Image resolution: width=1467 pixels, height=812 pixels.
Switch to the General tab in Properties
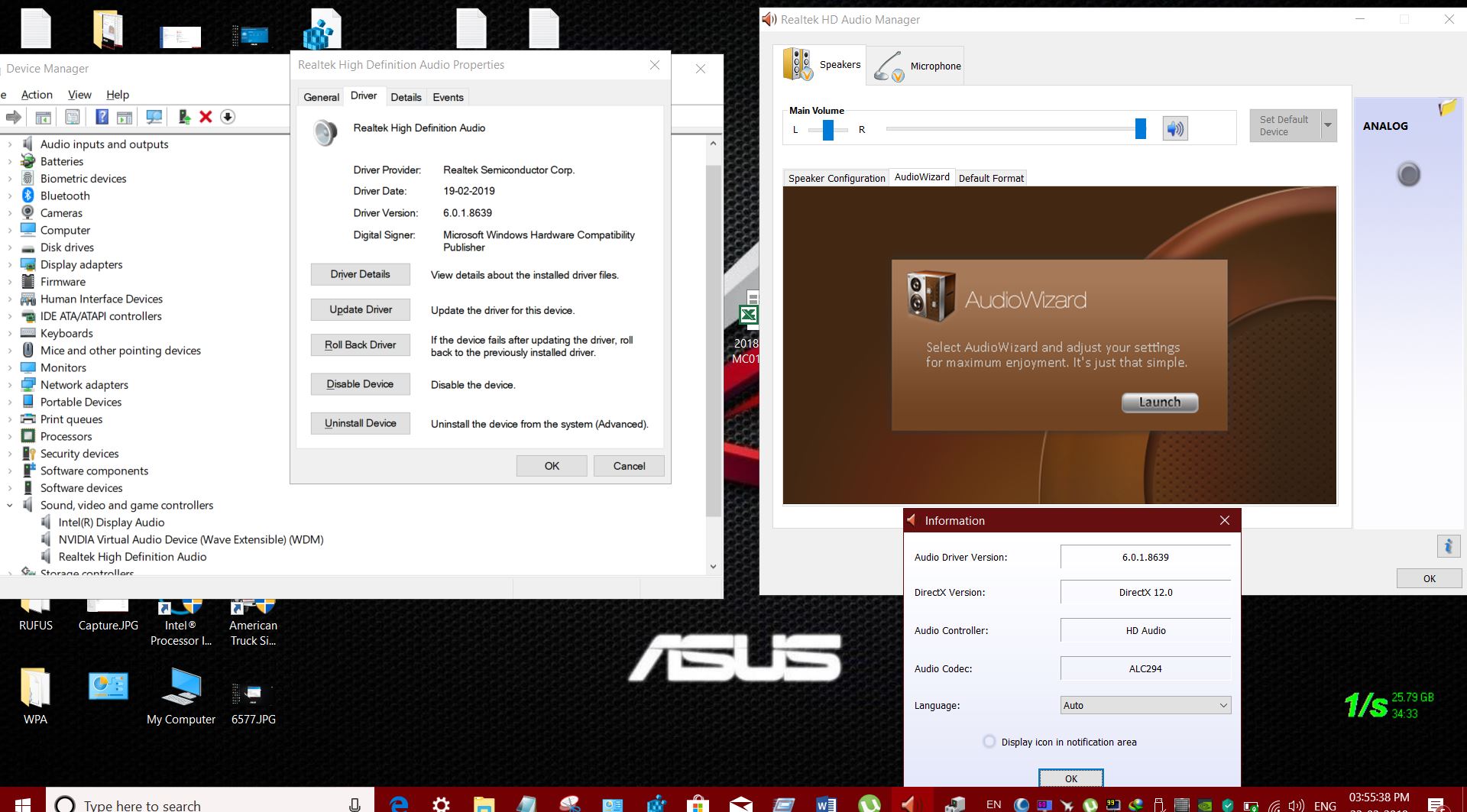click(321, 97)
